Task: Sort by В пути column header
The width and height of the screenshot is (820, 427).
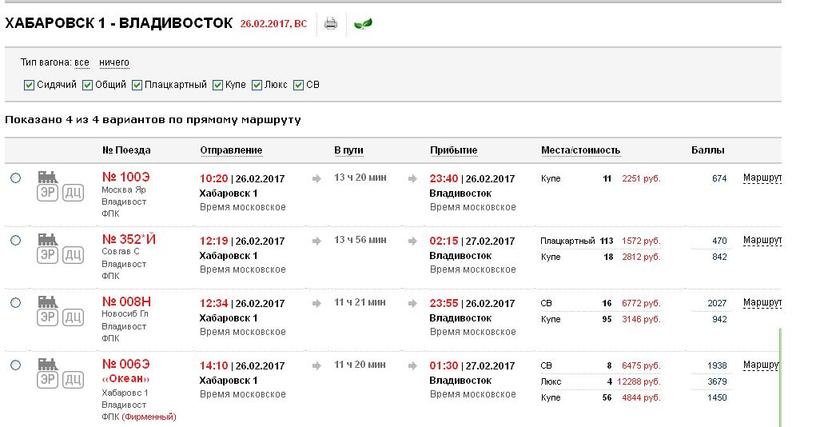Action: (x=349, y=150)
